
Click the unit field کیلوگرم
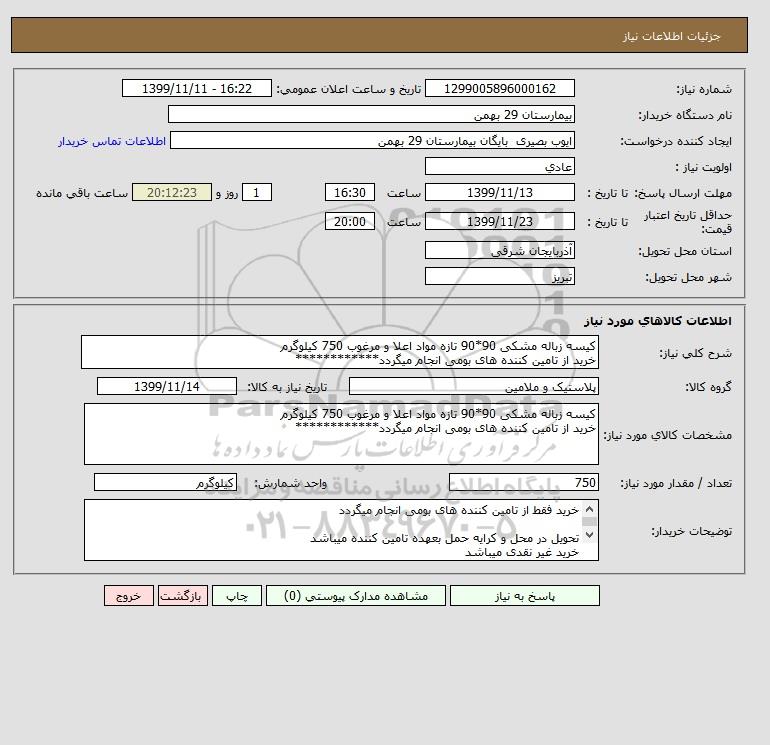[165, 483]
